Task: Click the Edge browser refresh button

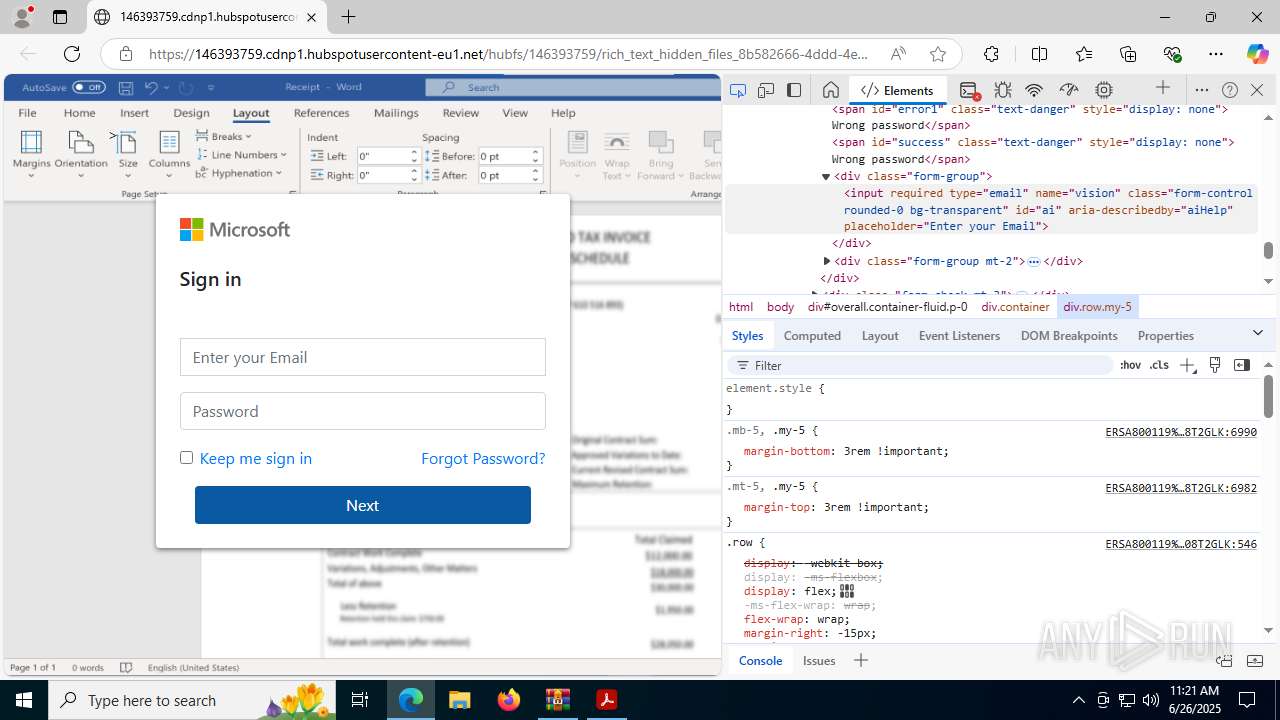Action: click(x=72, y=54)
